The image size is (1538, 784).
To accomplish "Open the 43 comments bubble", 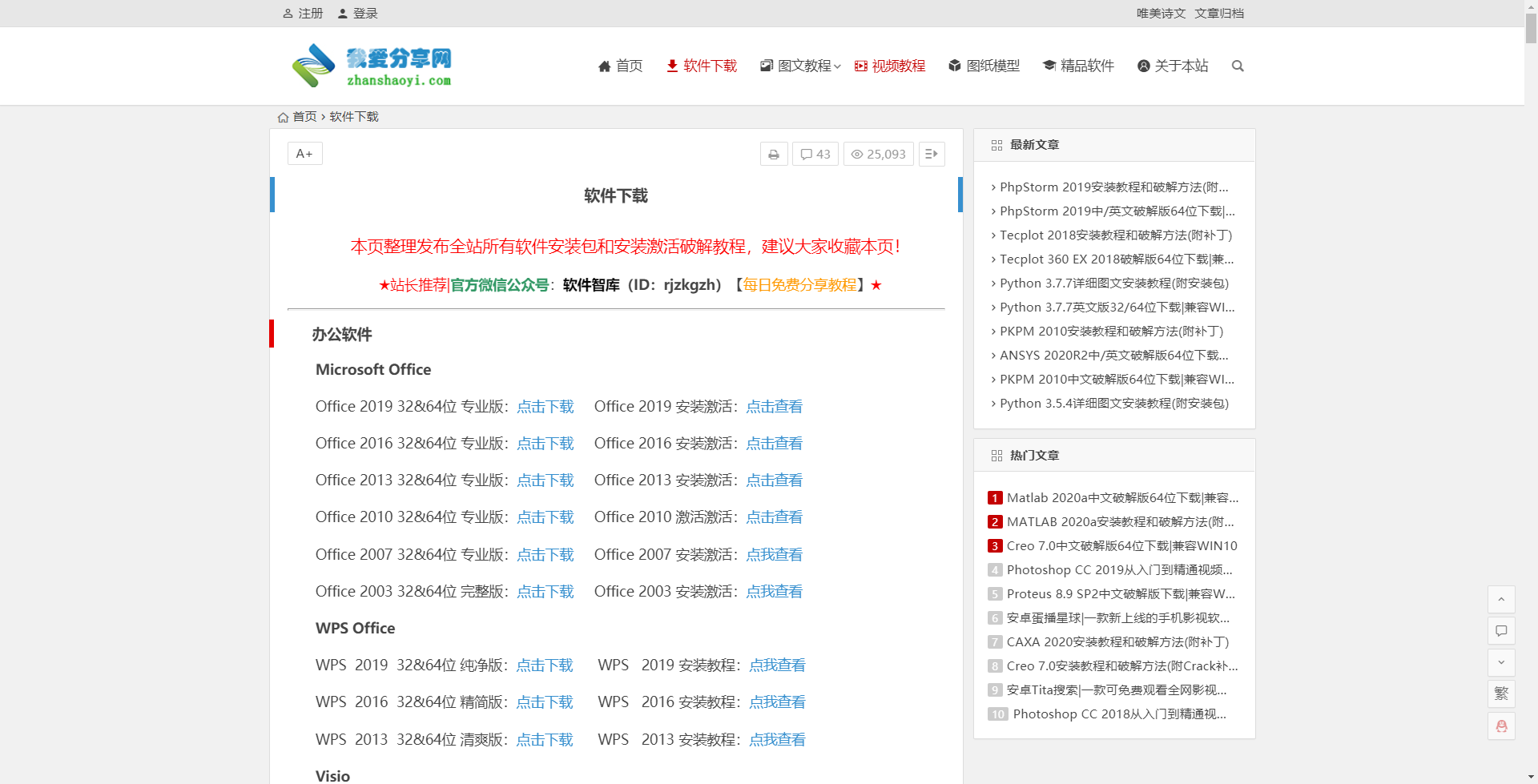I will click(x=815, y=154).
